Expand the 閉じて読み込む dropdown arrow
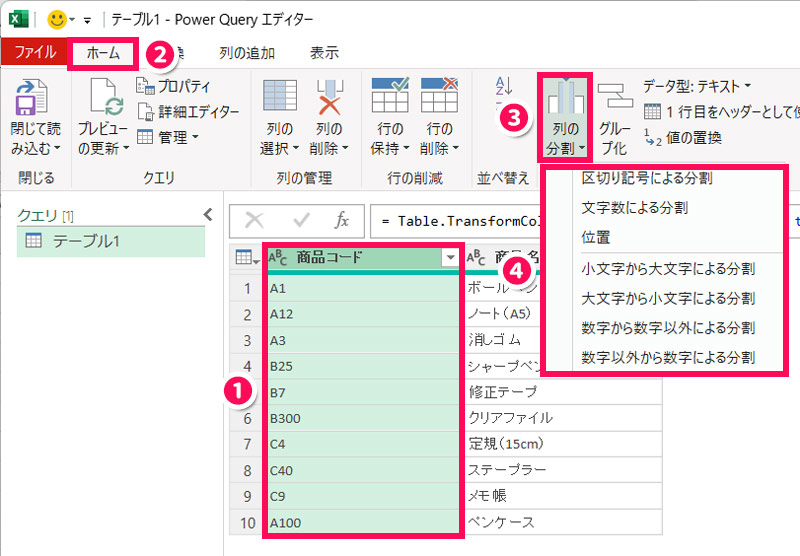Screen dimensions: 800x556 point(57,149)
